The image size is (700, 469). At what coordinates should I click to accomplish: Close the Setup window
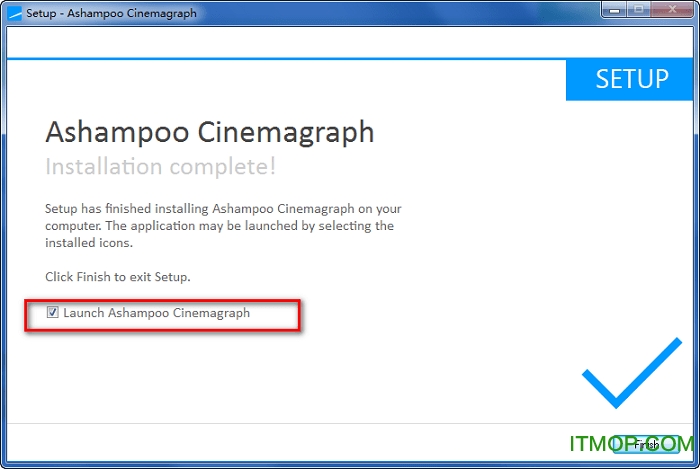[x=672, y=10]
